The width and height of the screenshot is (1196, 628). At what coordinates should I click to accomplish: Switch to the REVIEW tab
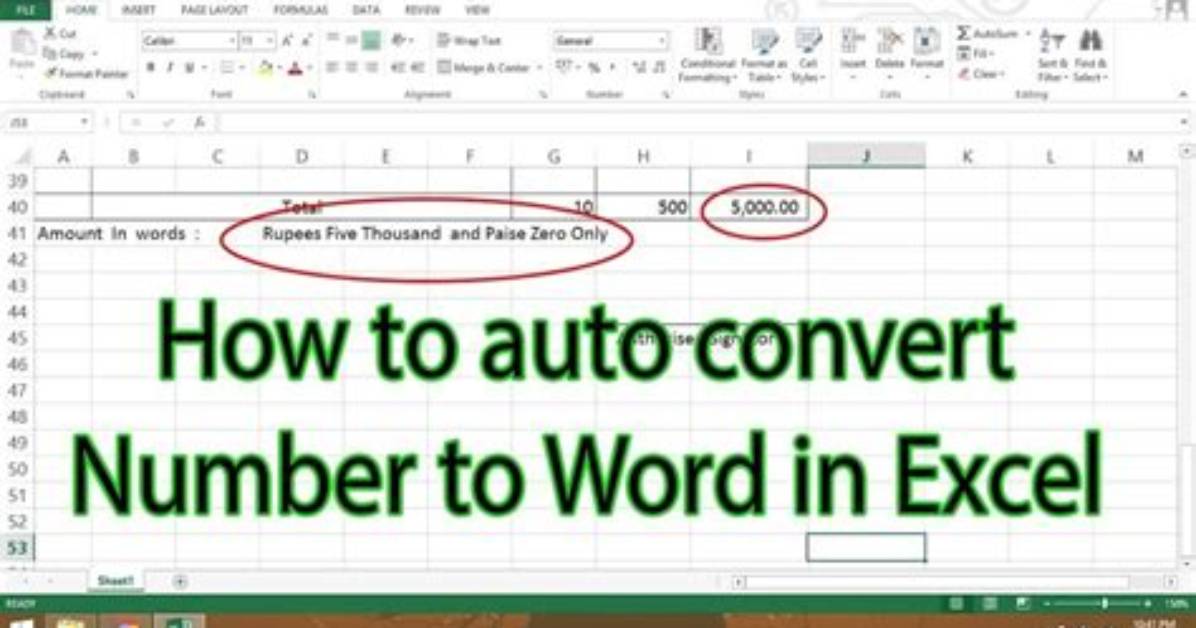click(x=422, y=10)
